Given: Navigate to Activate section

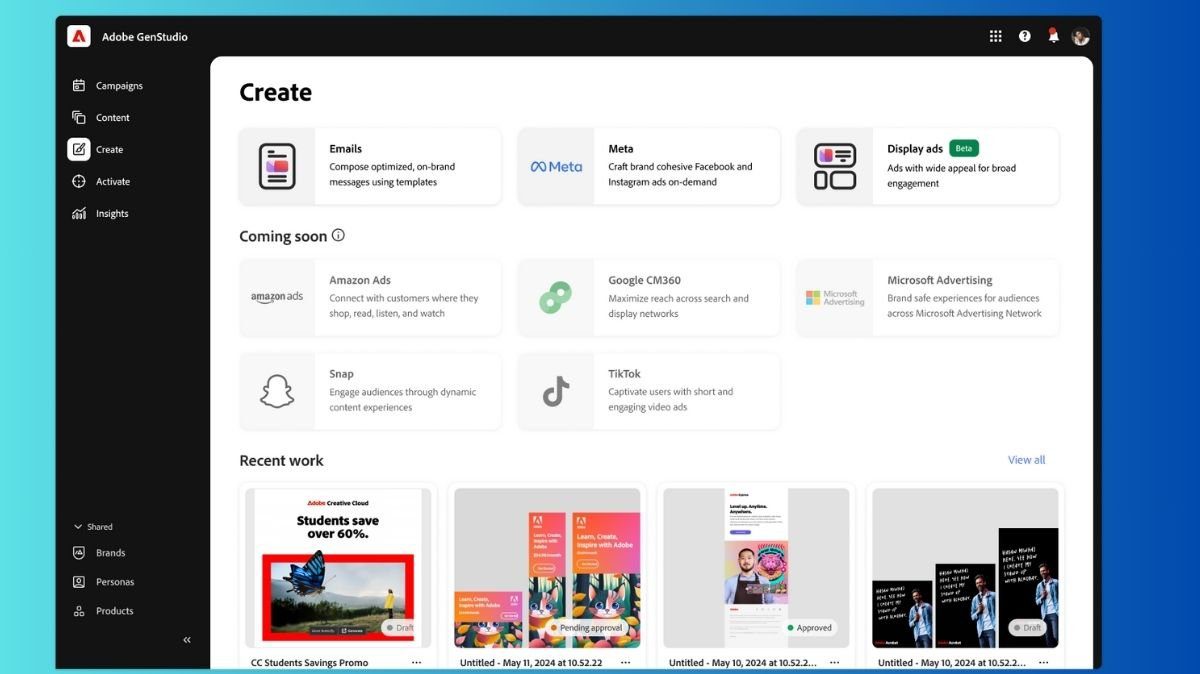Looking at the screenshot, I should [x=112, y=182].
